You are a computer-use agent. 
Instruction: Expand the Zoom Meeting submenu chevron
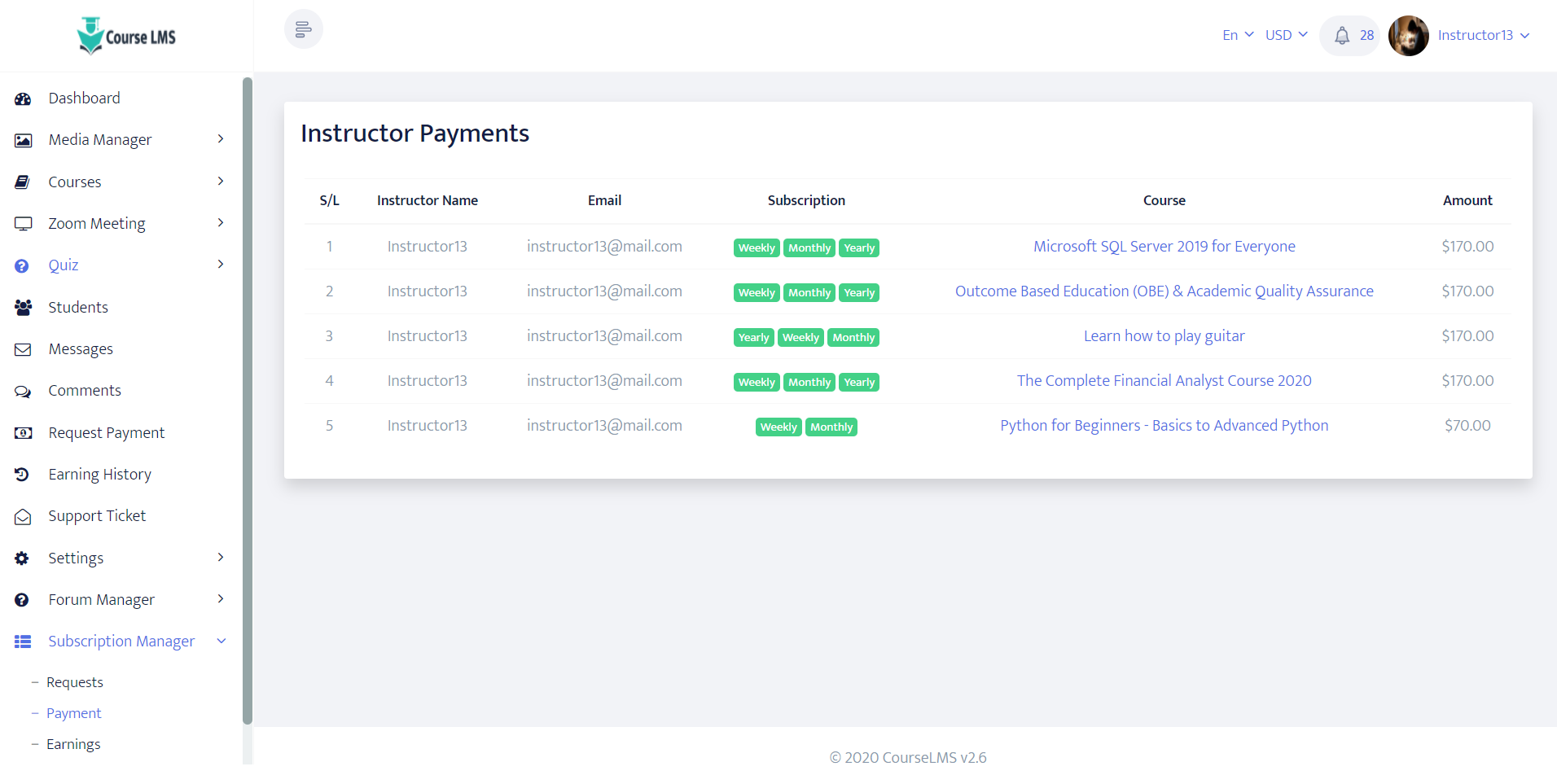221,223
